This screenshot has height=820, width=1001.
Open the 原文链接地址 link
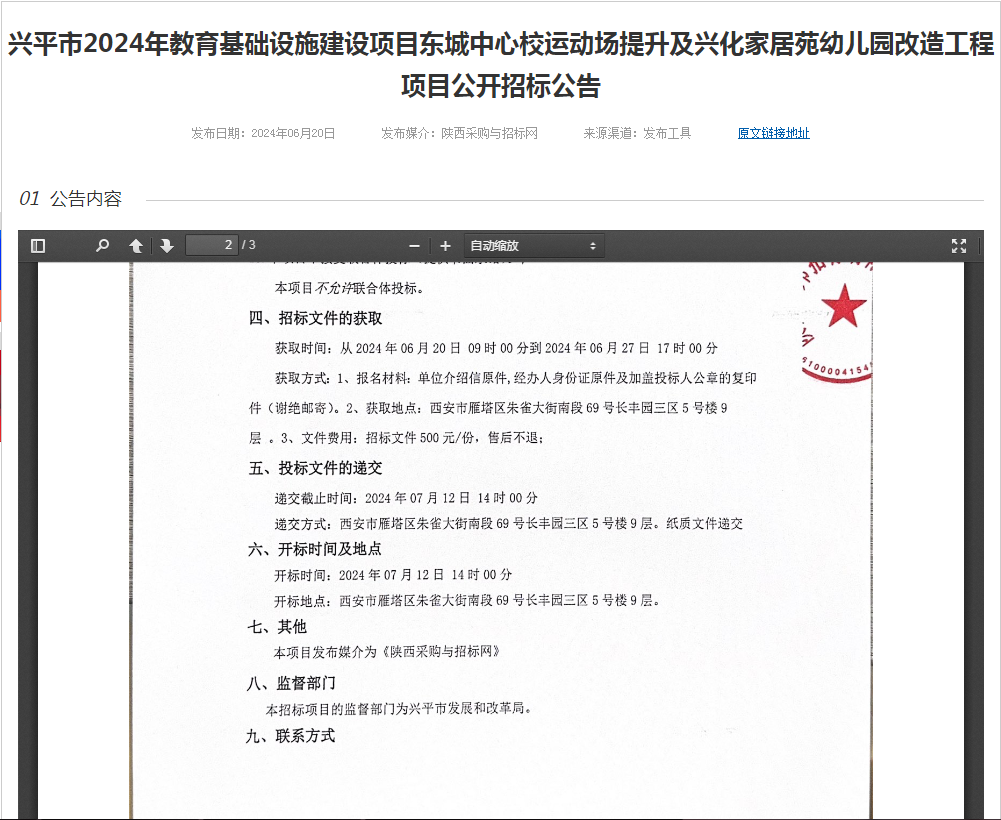(773, 133)
